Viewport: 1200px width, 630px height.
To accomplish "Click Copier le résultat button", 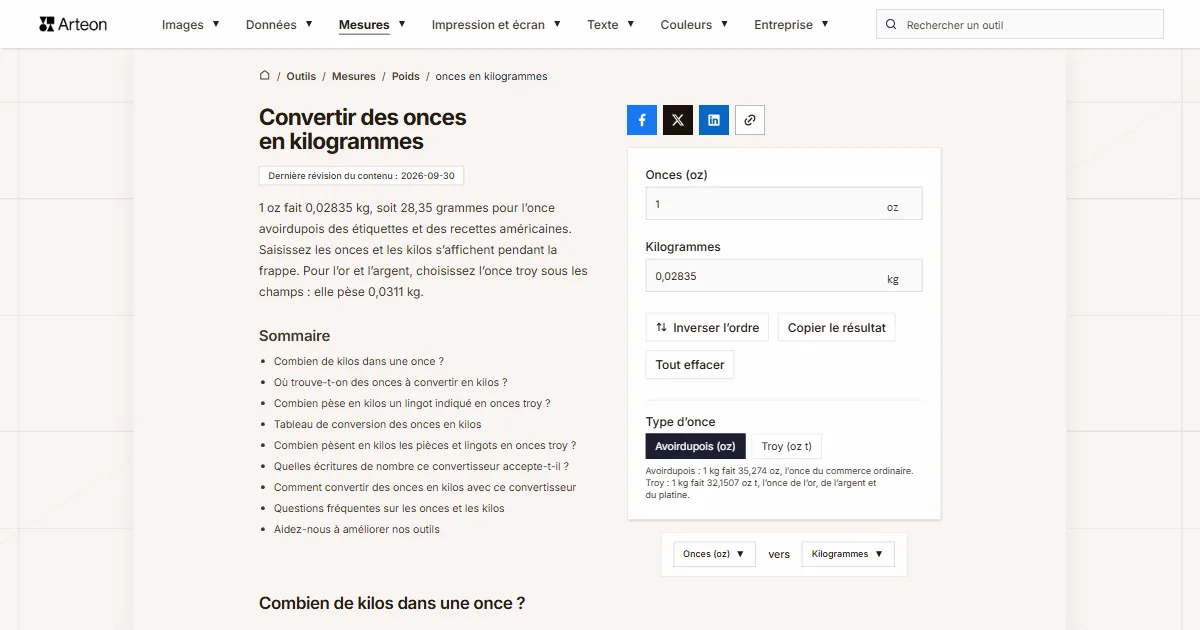I will click(837, 328).
